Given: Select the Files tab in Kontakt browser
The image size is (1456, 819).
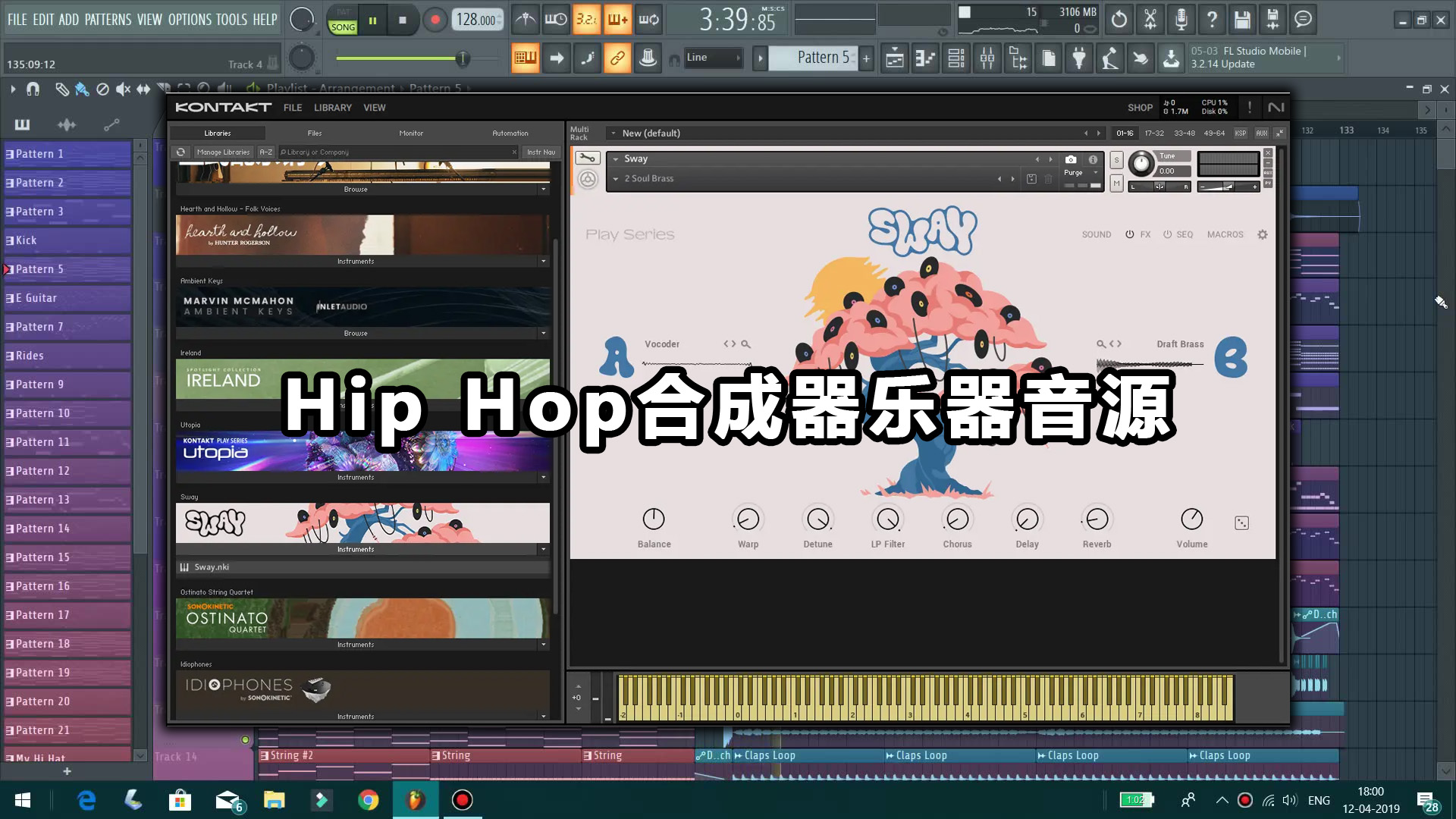Looking at the screenshot, I should pos(314,132).
